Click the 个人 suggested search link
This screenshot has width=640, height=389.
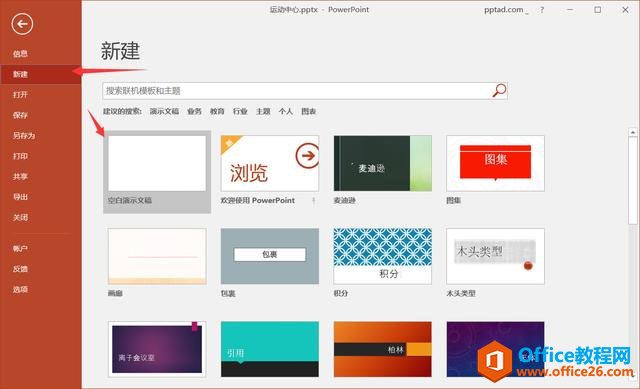click(x=286, y=111)
